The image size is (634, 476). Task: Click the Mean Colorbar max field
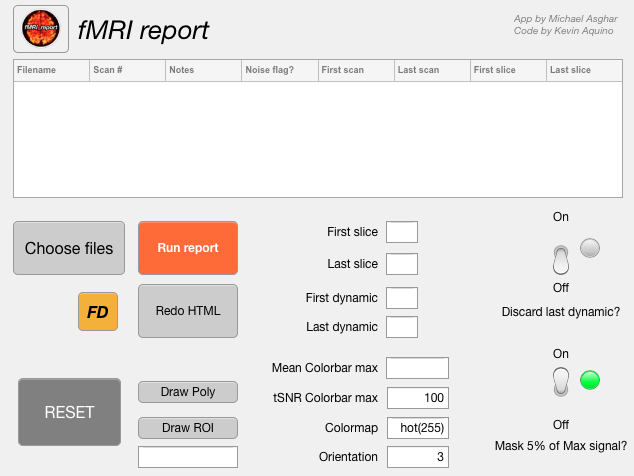[x=417, y=368]
